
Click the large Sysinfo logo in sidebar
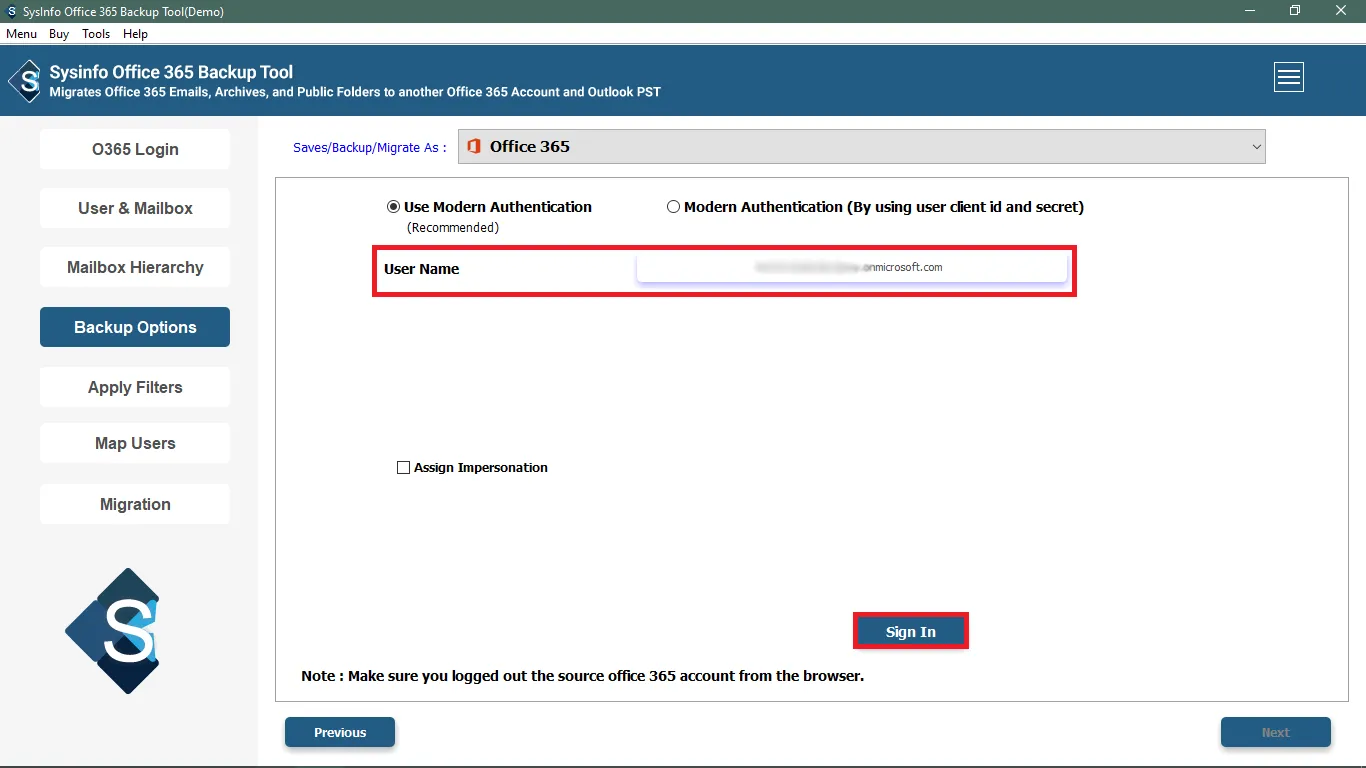tap(113, 630)
